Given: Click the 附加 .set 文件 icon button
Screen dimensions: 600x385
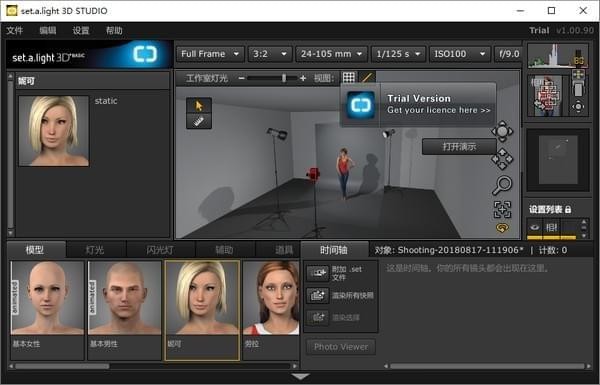Looking at the screenshot, I should click(318, 273).
